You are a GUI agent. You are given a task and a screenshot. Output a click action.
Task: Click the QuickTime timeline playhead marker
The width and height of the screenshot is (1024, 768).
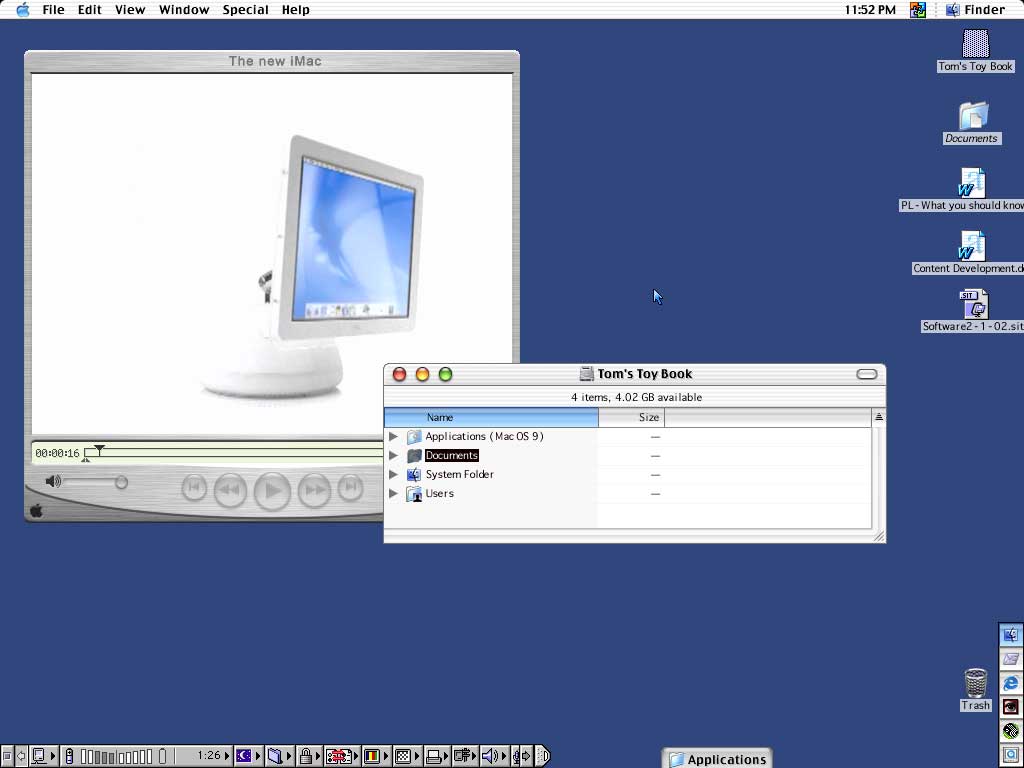point(99,450)
